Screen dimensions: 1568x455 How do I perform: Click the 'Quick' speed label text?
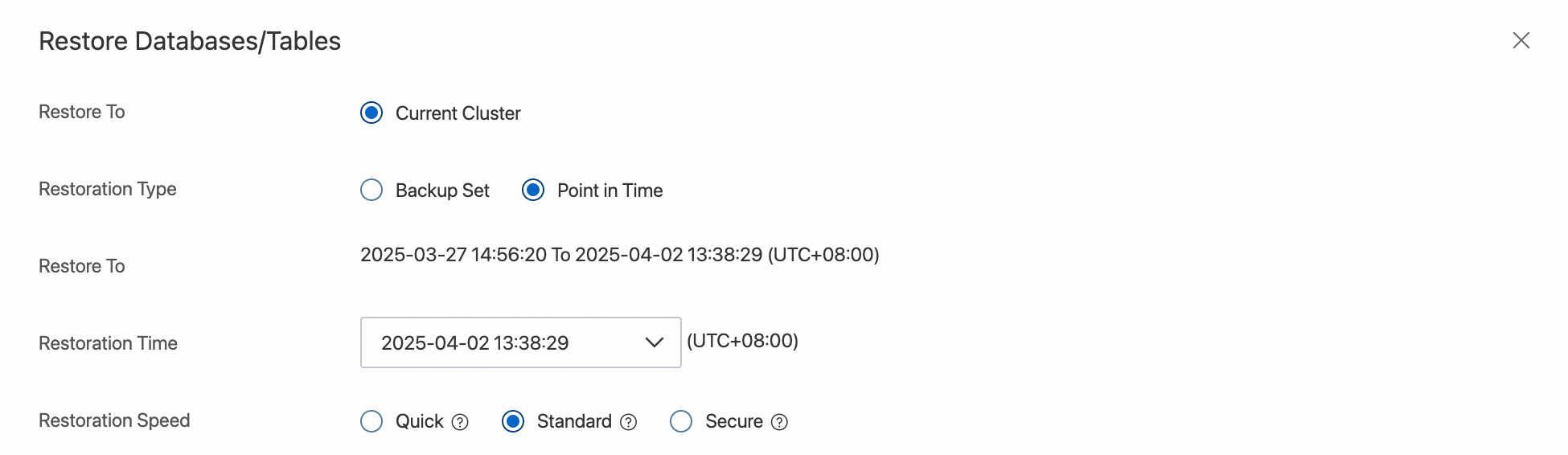419,421
